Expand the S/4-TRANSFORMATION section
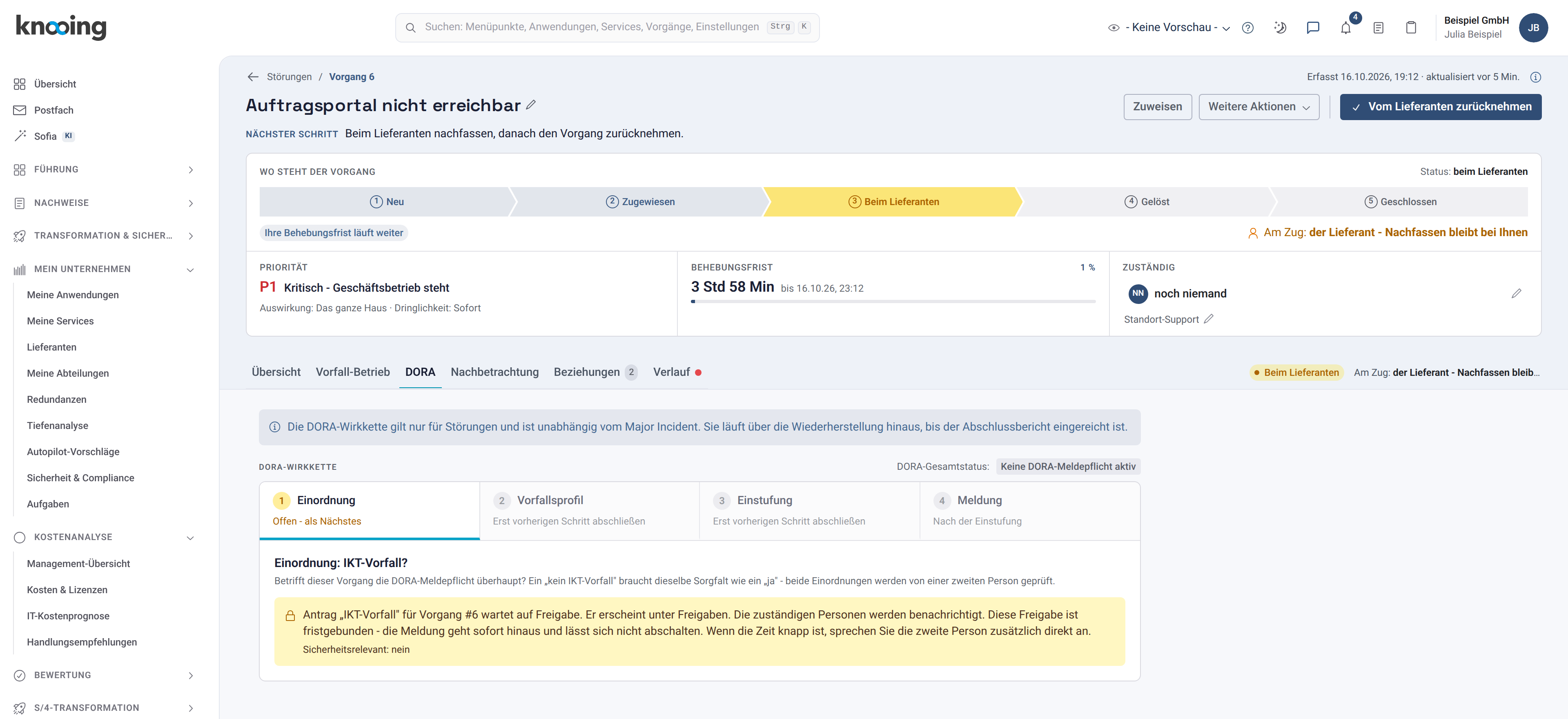Image resolution: width=1568 pixels, height=719 pixels. click(x=103, y=708)
